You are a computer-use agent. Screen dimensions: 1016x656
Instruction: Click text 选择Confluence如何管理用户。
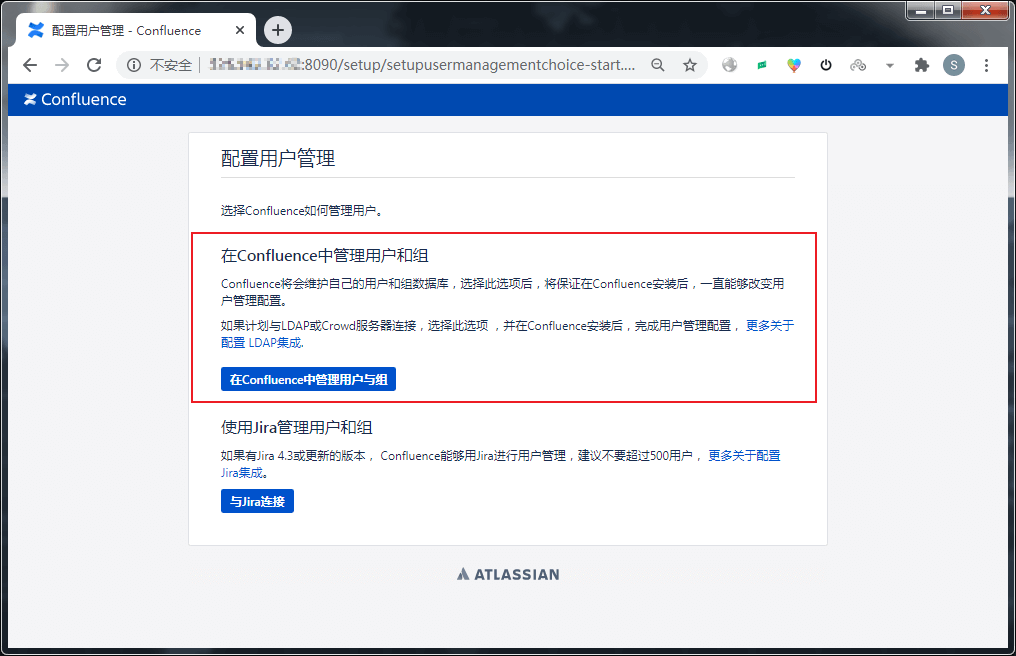point(302,211)
